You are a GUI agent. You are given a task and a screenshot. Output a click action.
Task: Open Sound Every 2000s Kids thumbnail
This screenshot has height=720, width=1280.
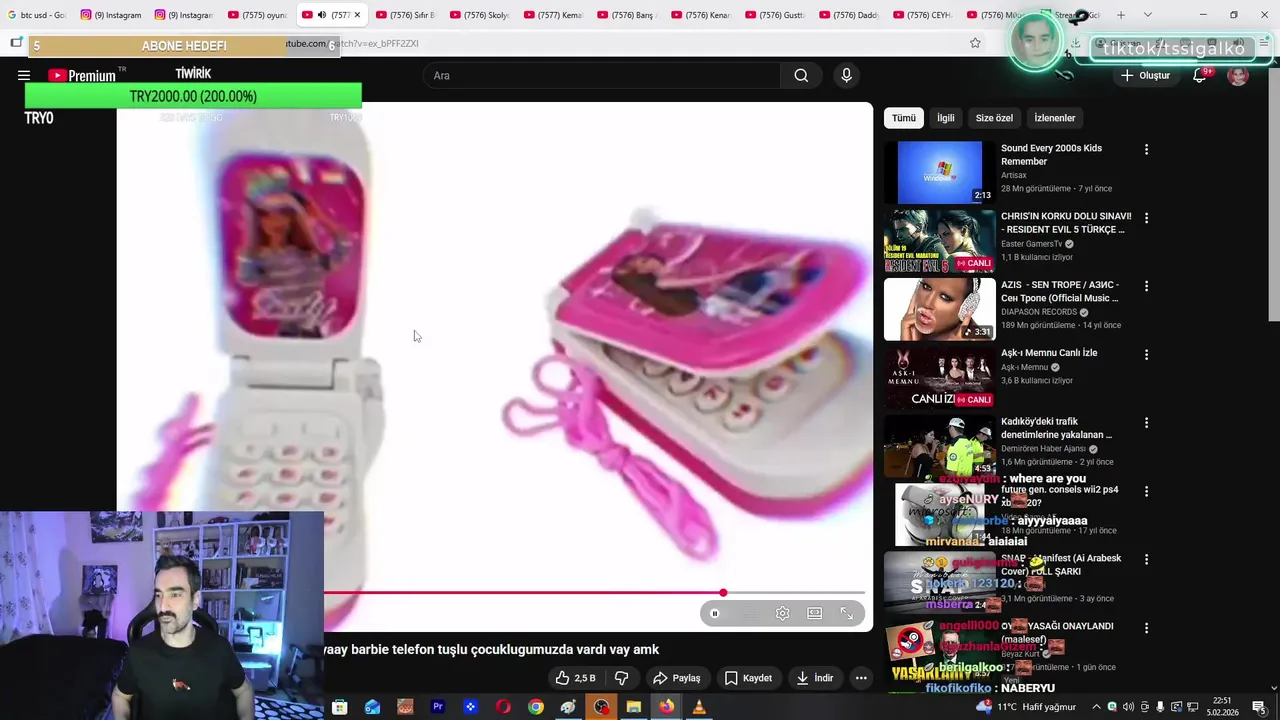pos(939,172)
